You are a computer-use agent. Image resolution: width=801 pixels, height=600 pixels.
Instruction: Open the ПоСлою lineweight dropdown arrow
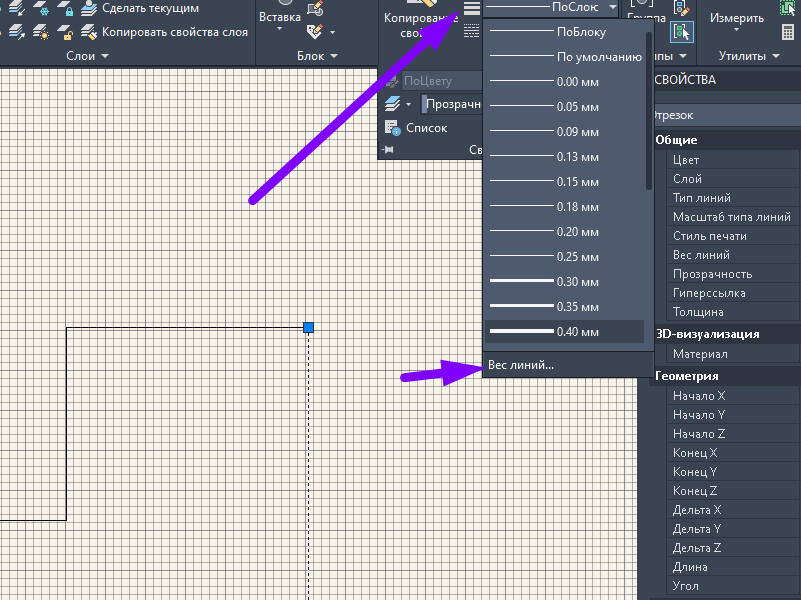click(x=612, y=7)
